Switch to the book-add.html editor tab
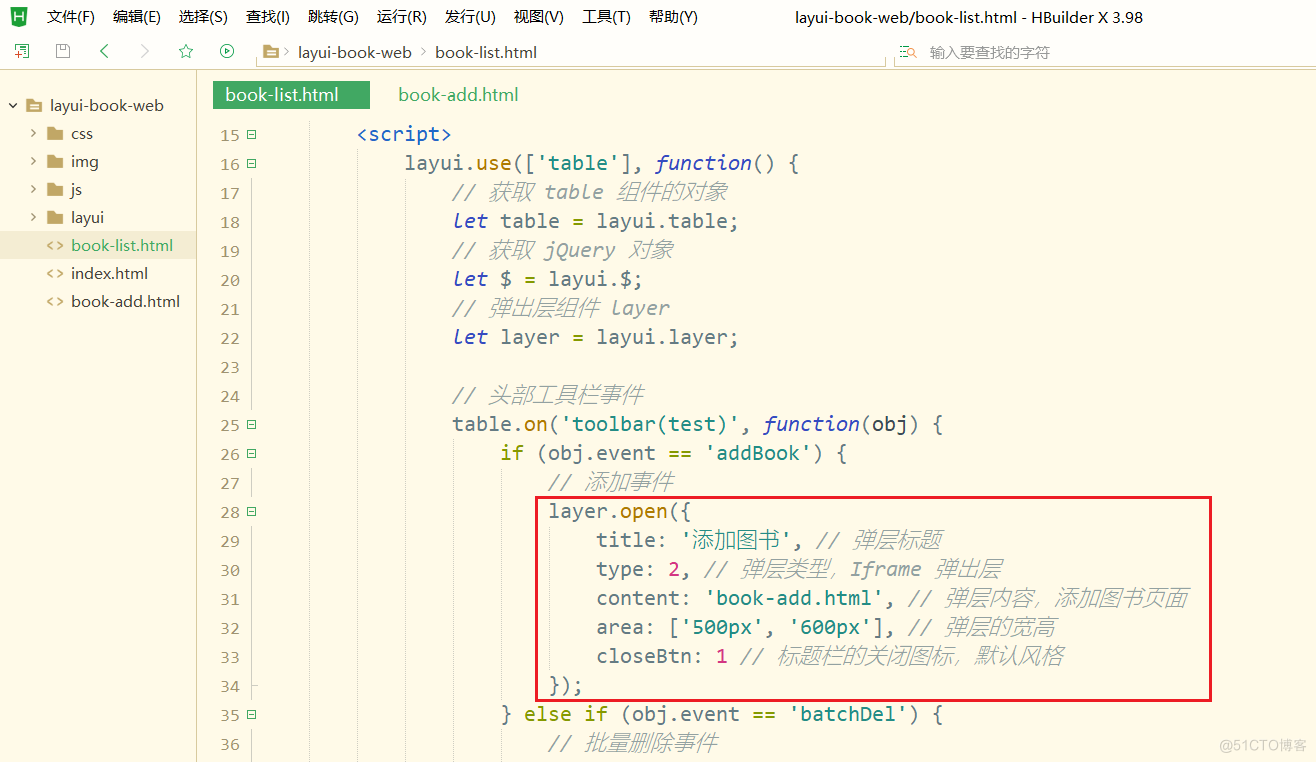1316x762 pixels. coord(458,95)
